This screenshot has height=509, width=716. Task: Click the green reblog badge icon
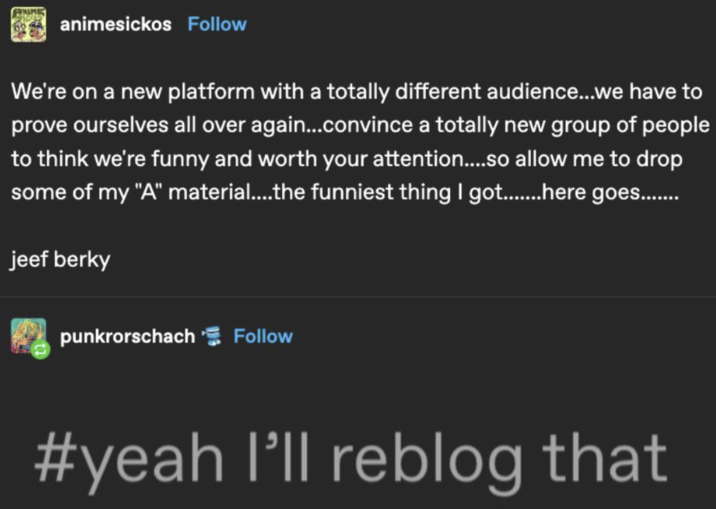41,349
